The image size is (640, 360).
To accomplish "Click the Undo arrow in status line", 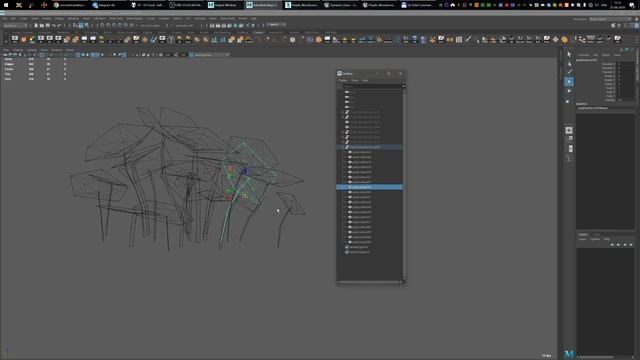I will click(x=53, y=25).
